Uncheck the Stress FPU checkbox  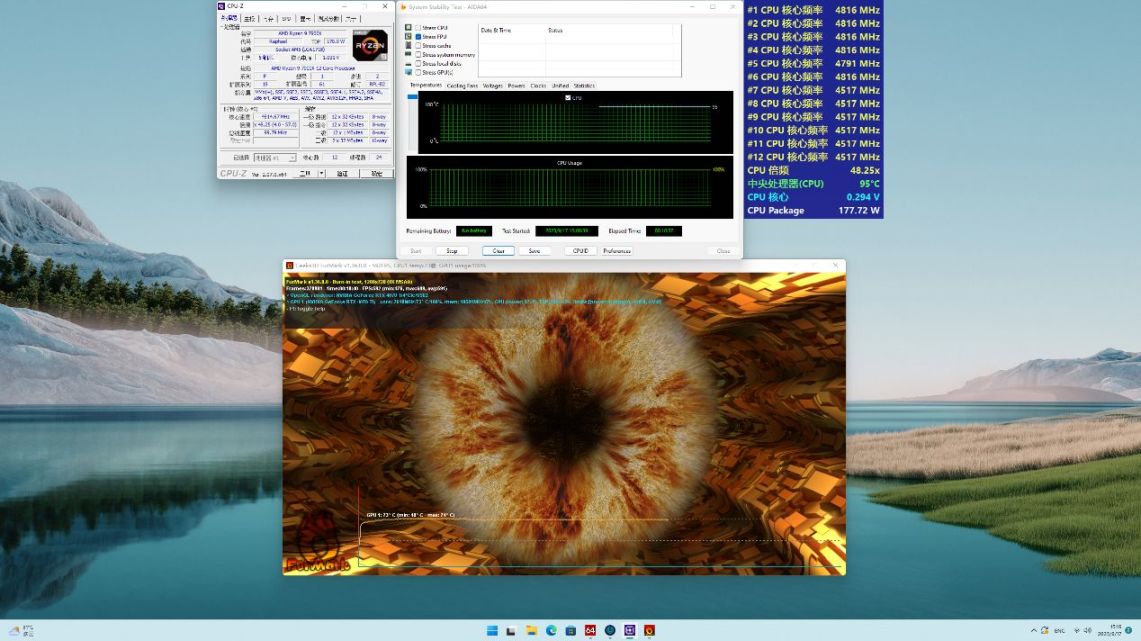pyautogui.click(x=418, y=36)
